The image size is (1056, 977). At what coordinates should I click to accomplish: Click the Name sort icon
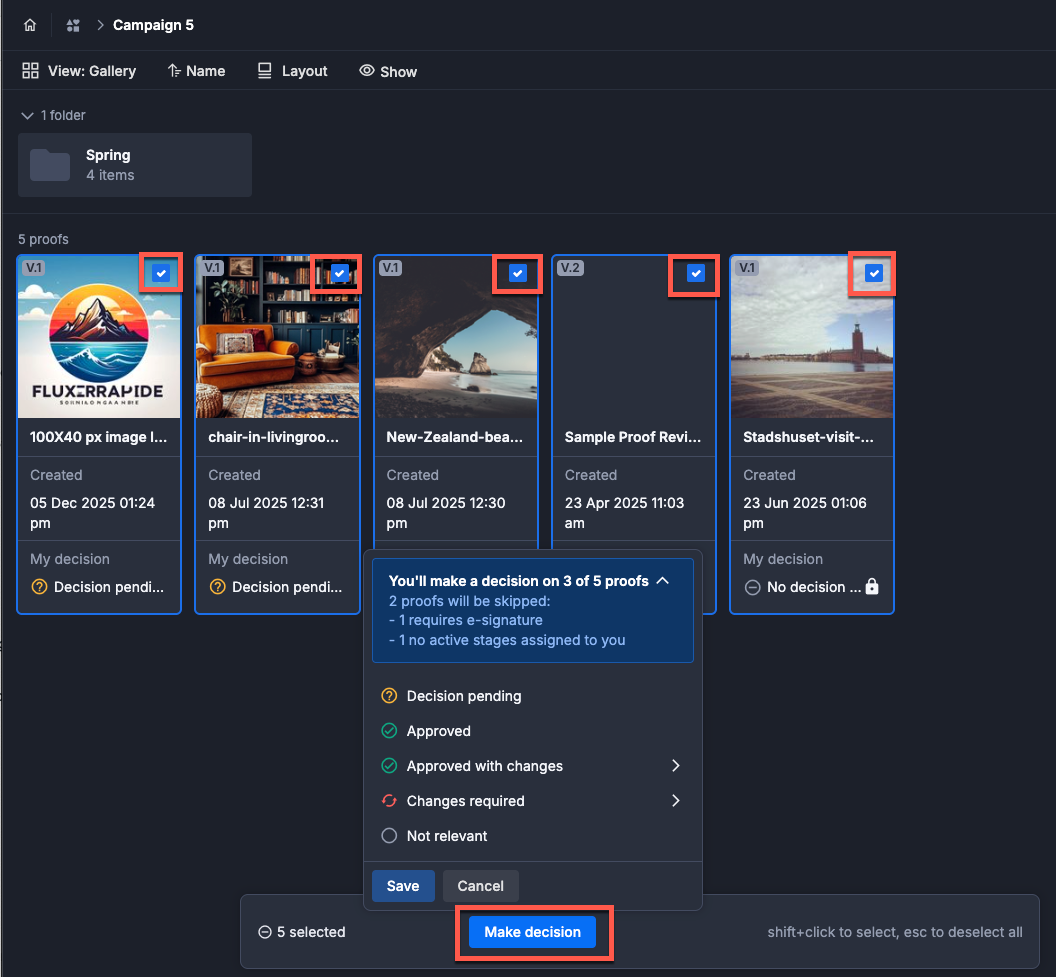pyautogui.click(x=174, y=71)
